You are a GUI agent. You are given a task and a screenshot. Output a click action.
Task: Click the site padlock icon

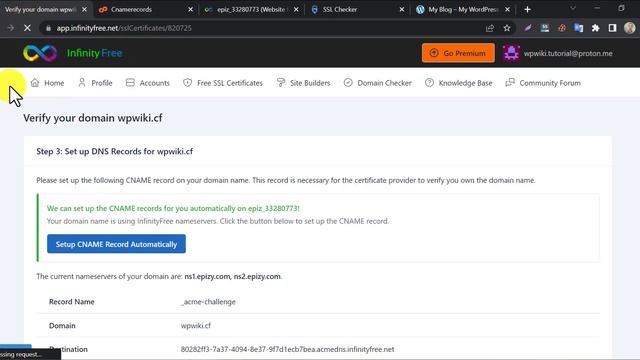click(48, 28)
